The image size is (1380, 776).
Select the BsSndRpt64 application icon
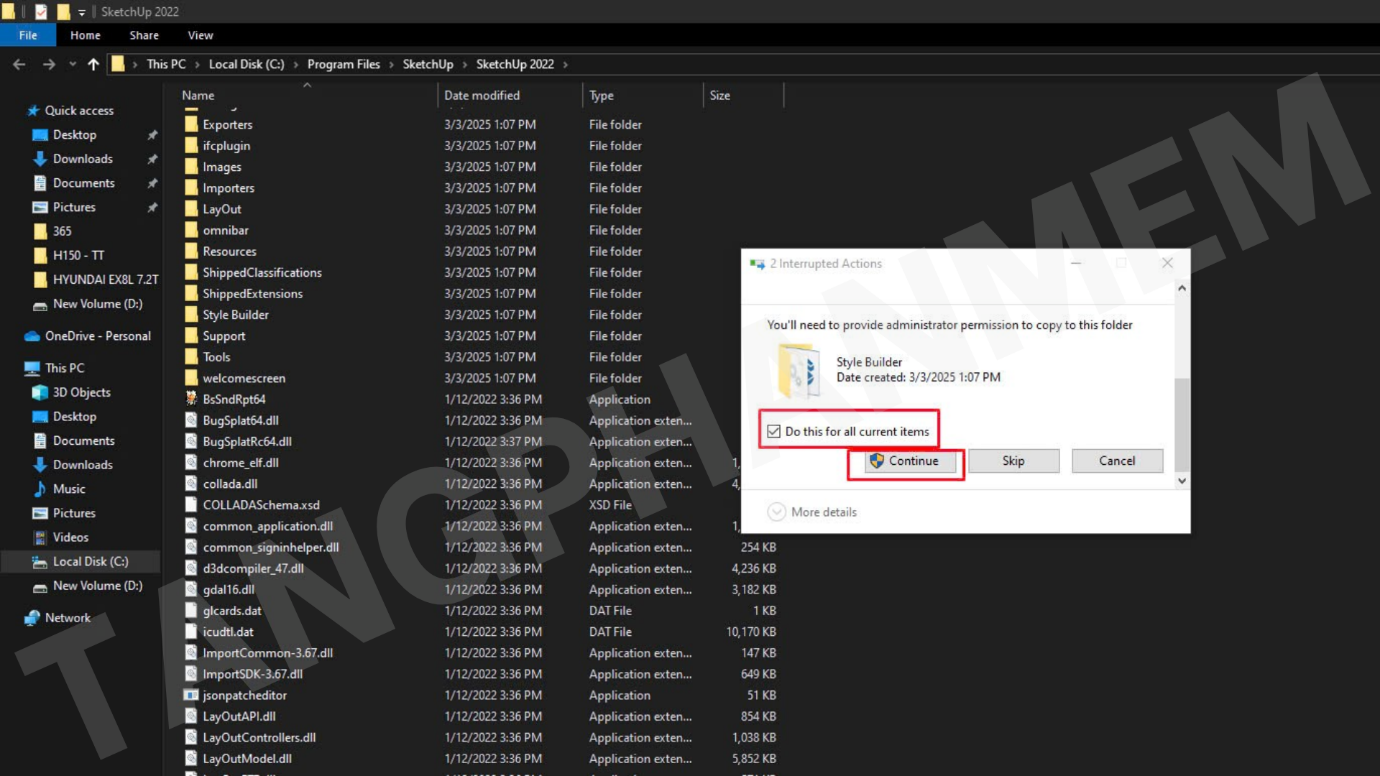(x=192, y=399)
